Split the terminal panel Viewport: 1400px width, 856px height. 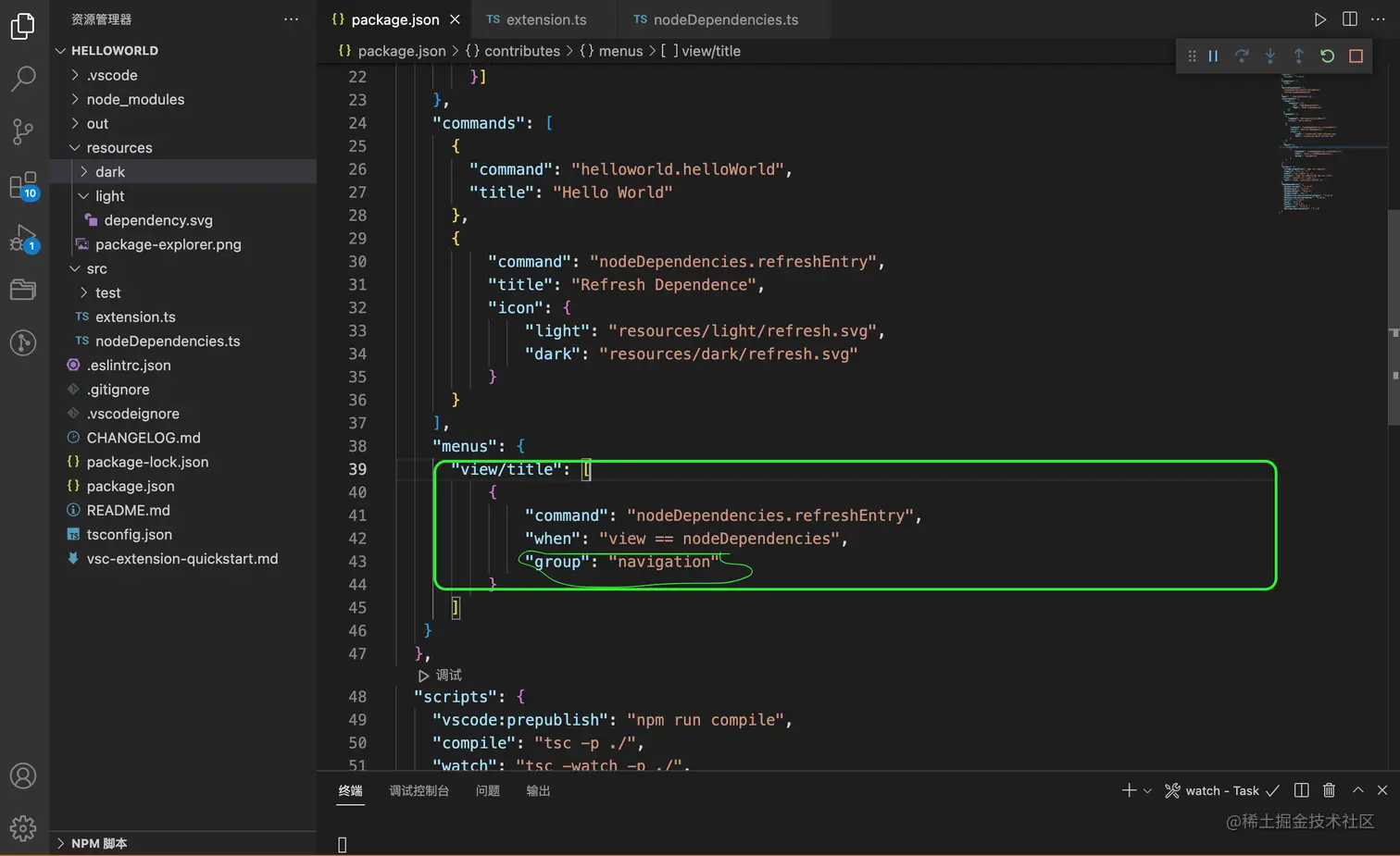pyautogui.click(x=1301, y=790)
